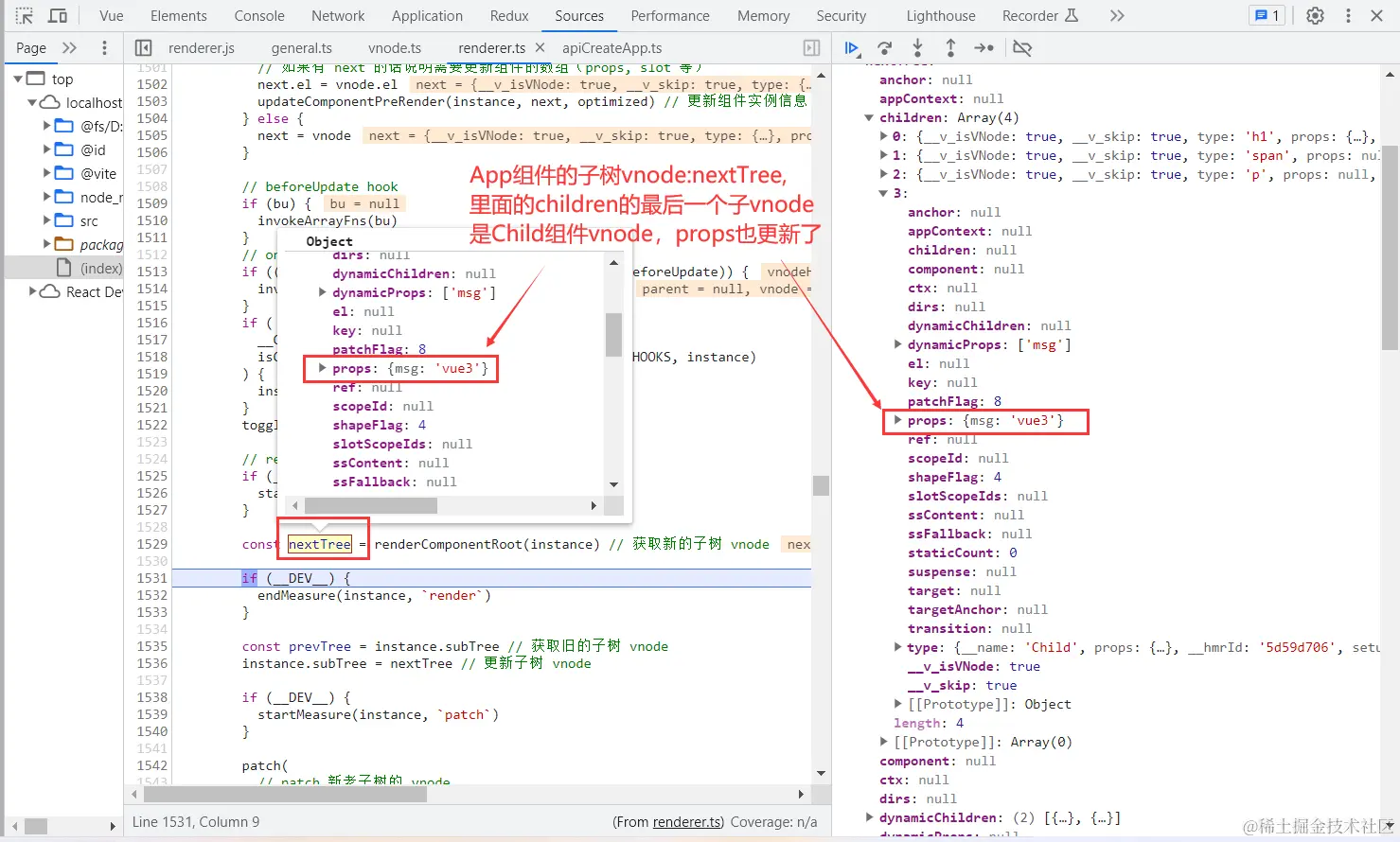The width and height of the screenshot is (1400, 842).
Task: Step over the next function call
Action: (885, 48)
